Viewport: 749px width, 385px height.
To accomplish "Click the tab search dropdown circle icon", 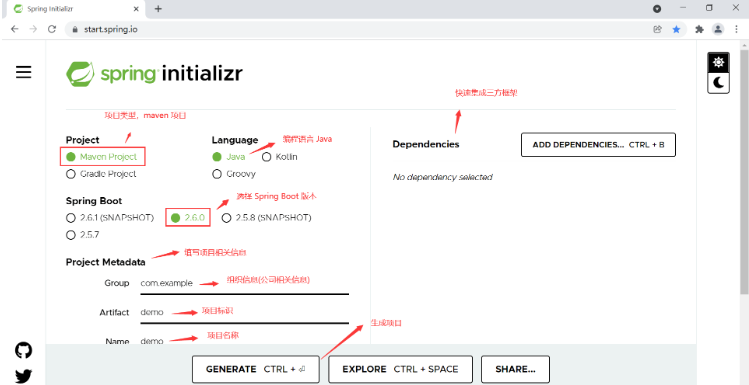I will tap(657, 9).
